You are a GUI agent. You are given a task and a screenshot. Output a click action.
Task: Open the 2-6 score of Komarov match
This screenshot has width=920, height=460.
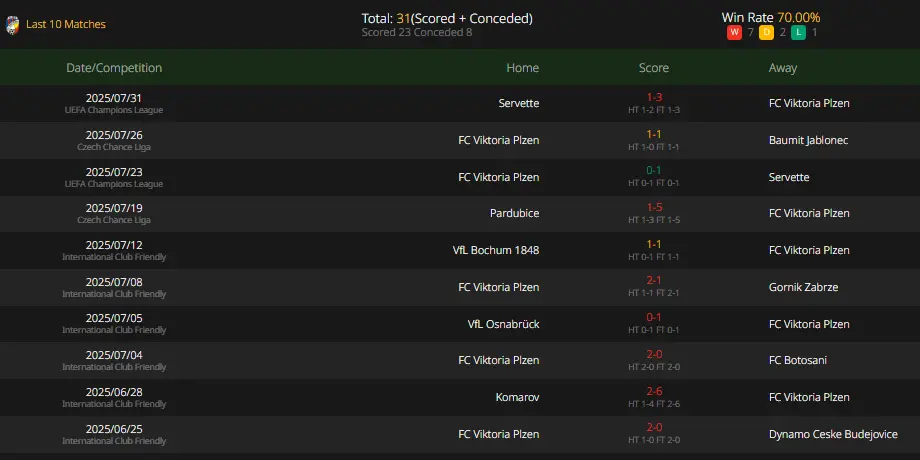(x=654, y=391)
